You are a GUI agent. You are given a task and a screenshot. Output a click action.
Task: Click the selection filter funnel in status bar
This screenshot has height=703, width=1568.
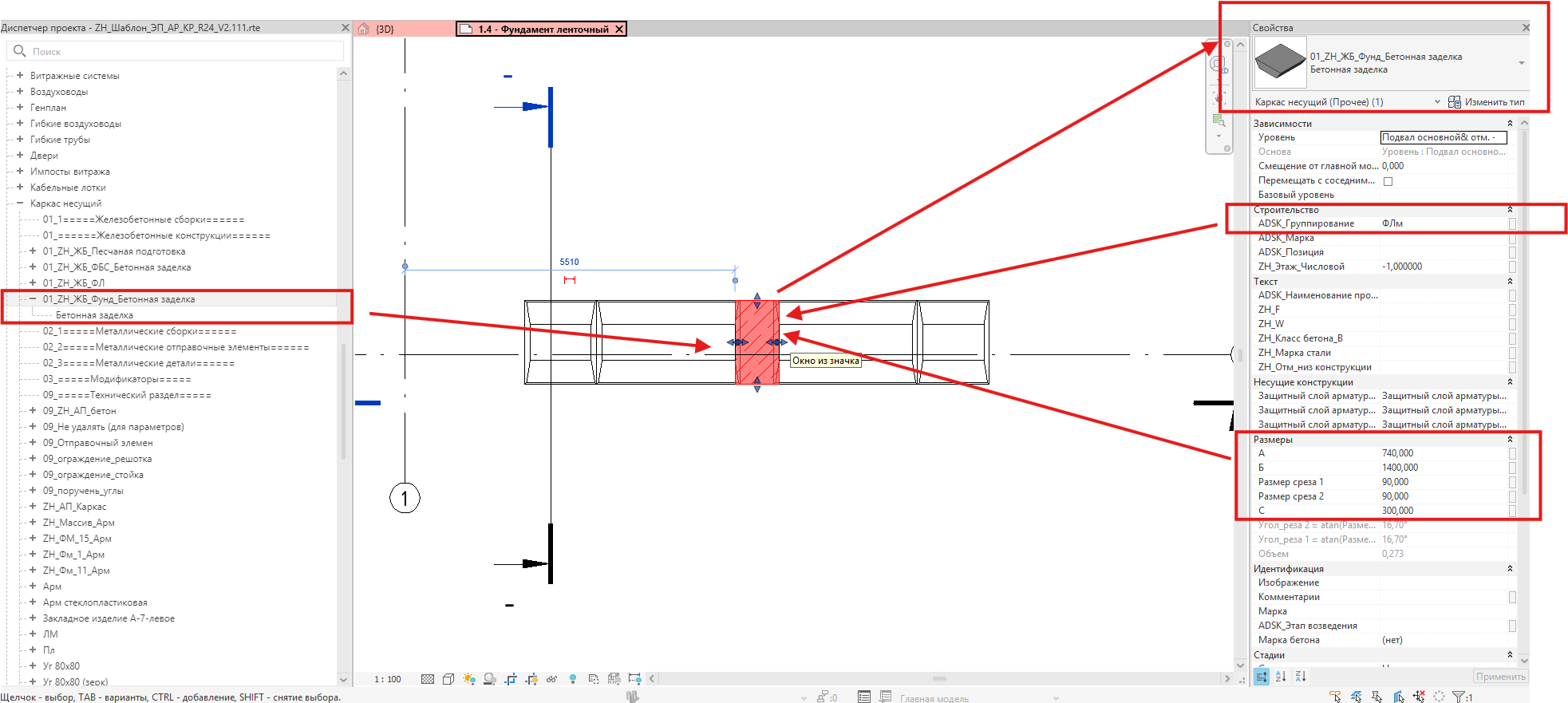click(x=1459, y=697)
